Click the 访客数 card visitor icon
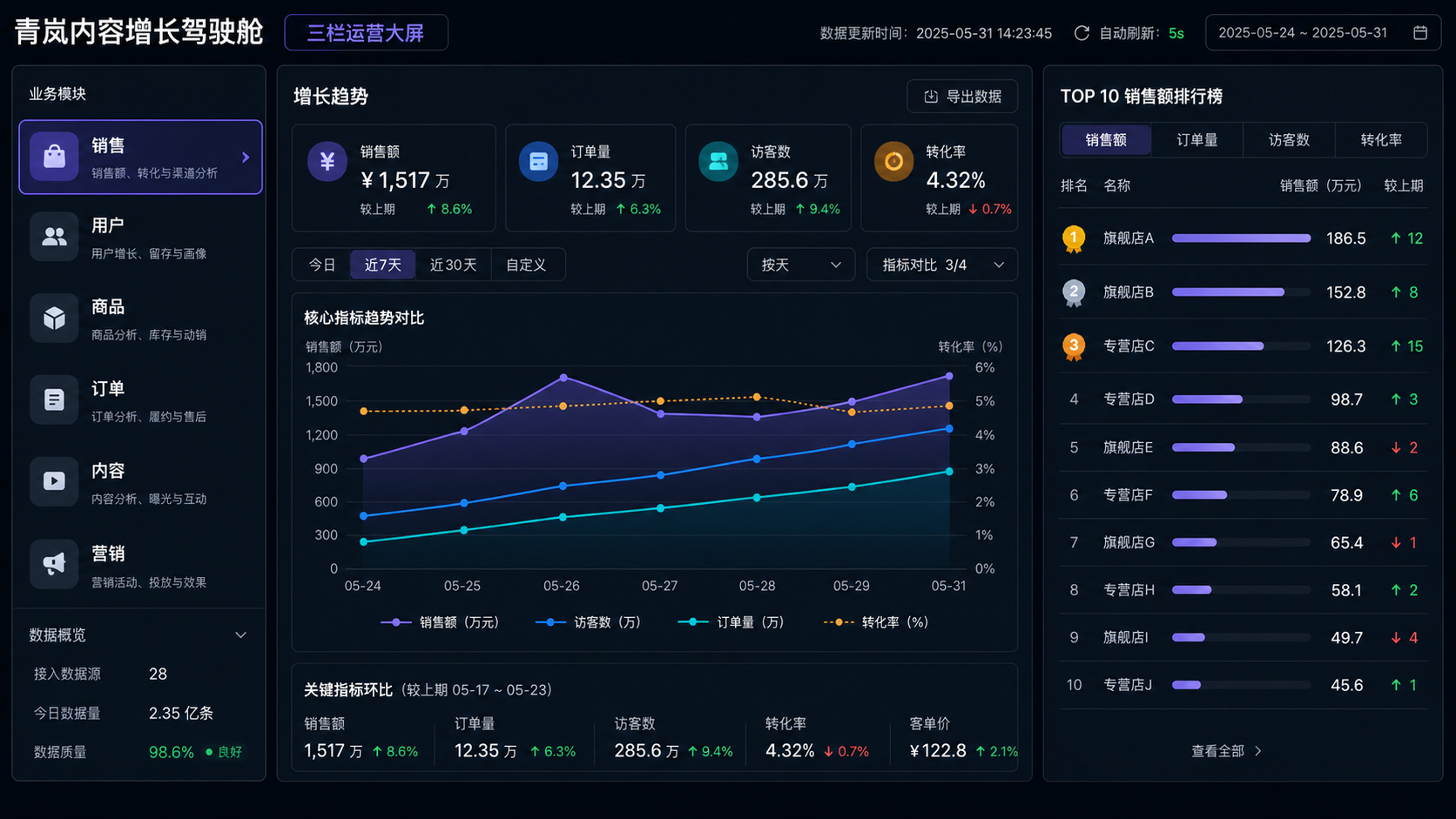Image resolution: width=1456 pixels, height=819 pixels. pos(718,162)
